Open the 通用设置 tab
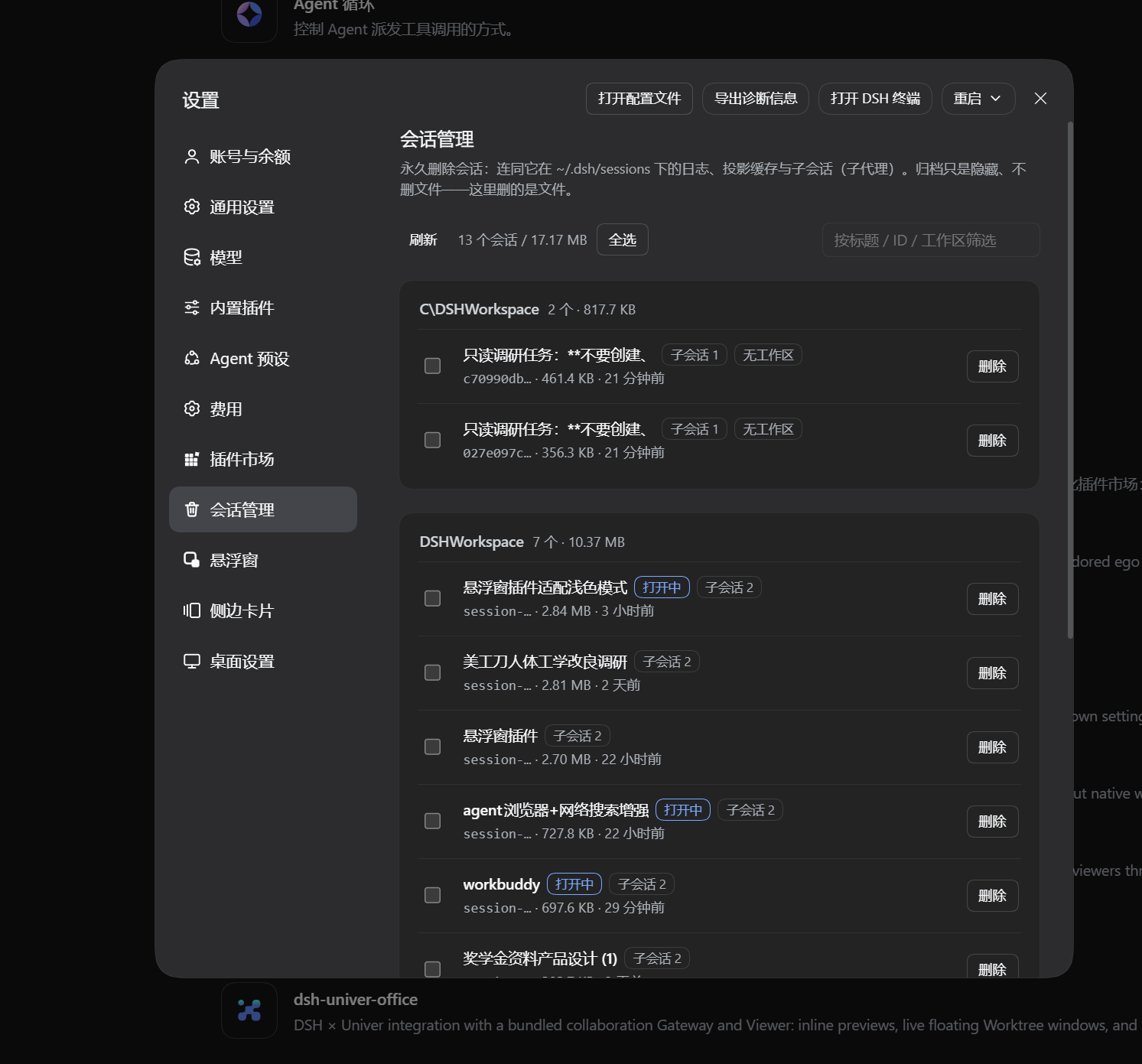 point(263,207)
